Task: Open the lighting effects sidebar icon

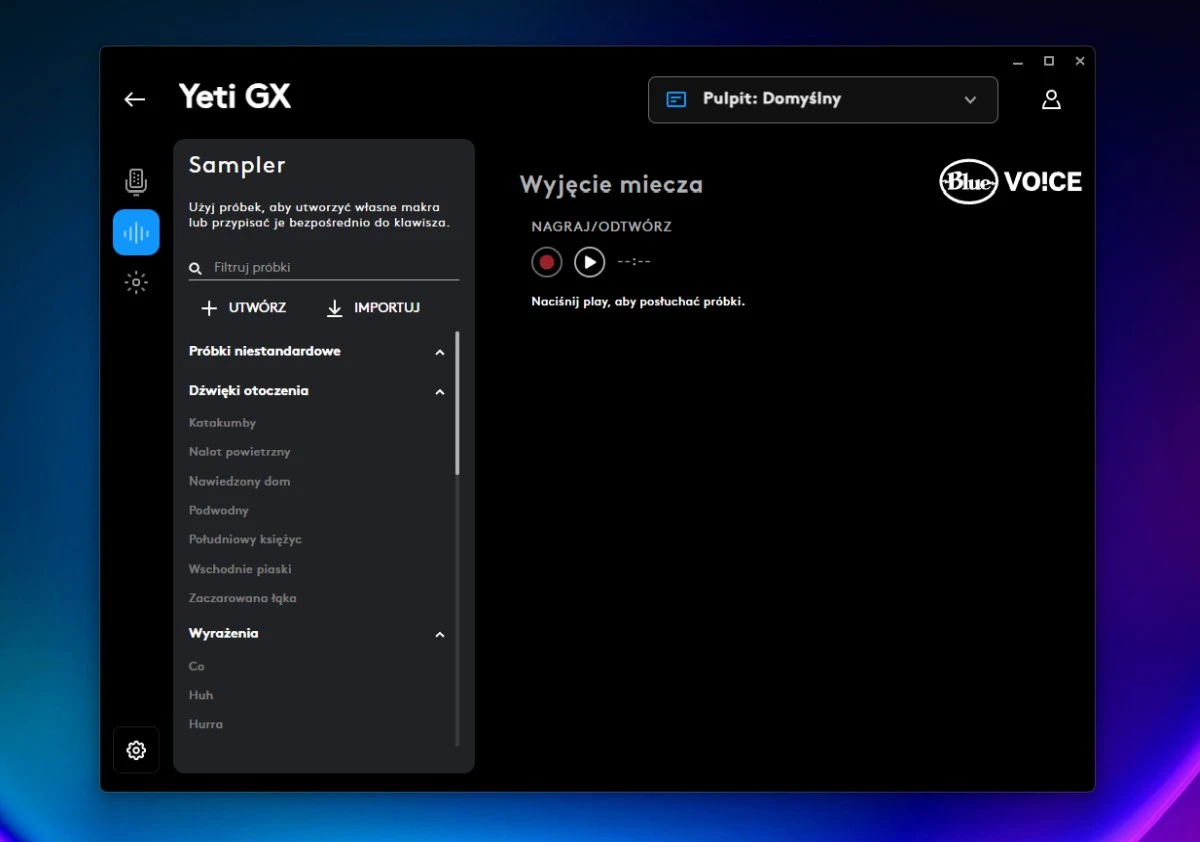Action: point(136,283)
